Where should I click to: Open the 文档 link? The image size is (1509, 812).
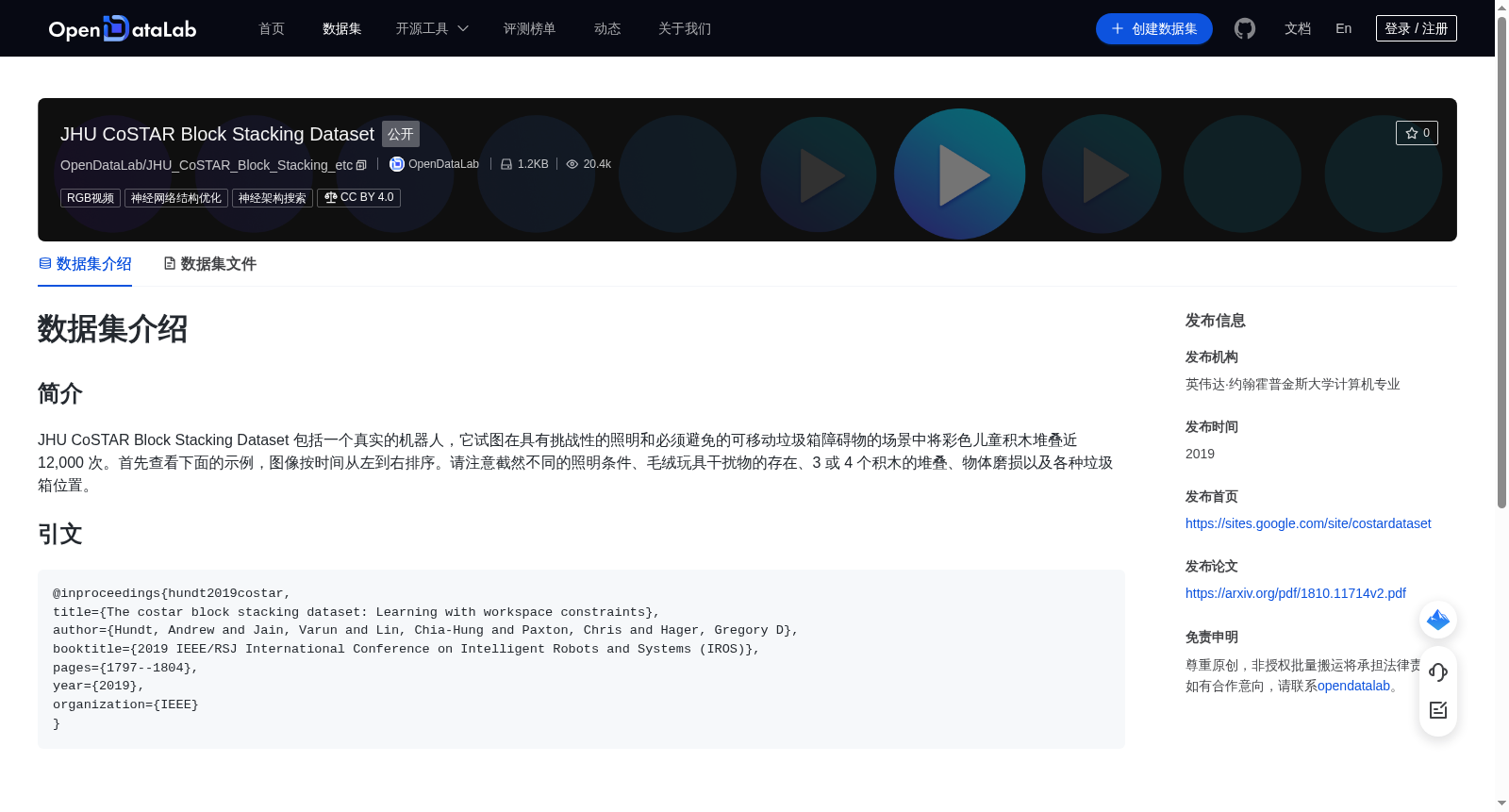click(1298, 28)
